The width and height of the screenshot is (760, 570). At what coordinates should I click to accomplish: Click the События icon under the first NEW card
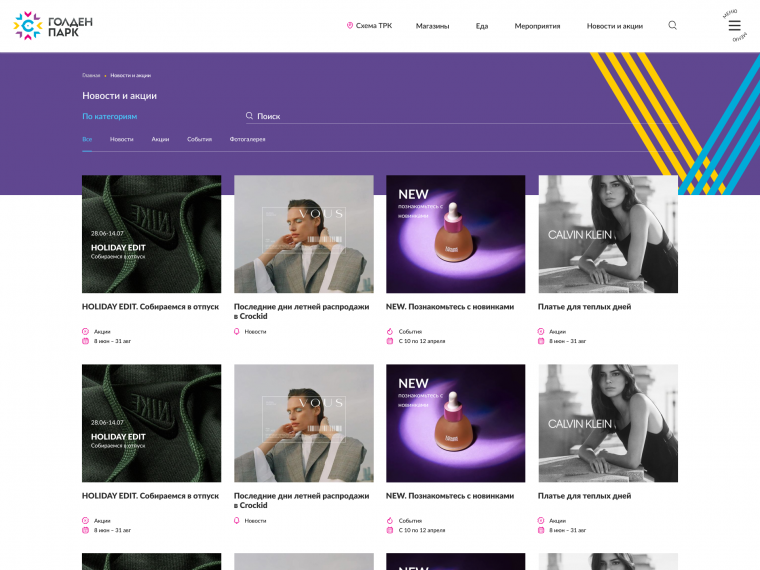pyautogui.click(x=389, y=332)
